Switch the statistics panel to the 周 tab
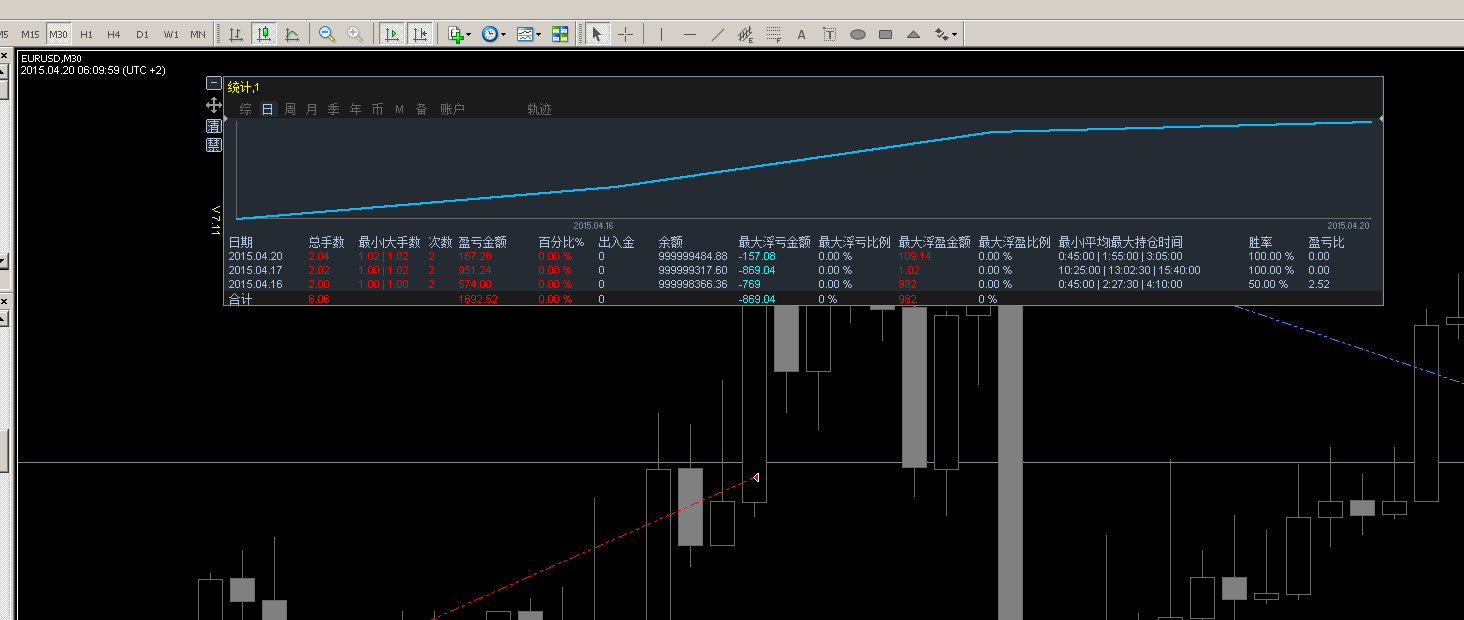Viewport: 1464px width, 620px height. [x=290, y=109]
